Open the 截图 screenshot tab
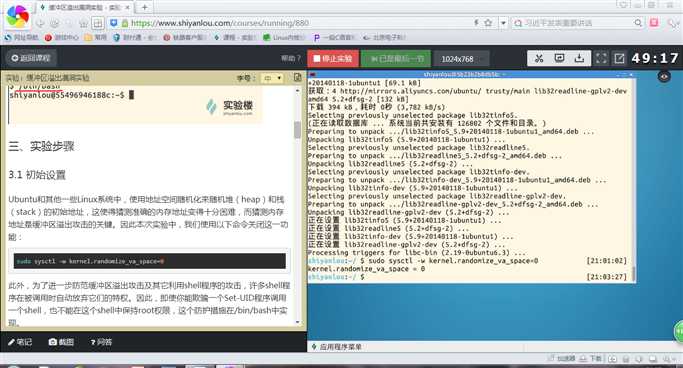Viewport: 683px width, 368px height. 61,342
